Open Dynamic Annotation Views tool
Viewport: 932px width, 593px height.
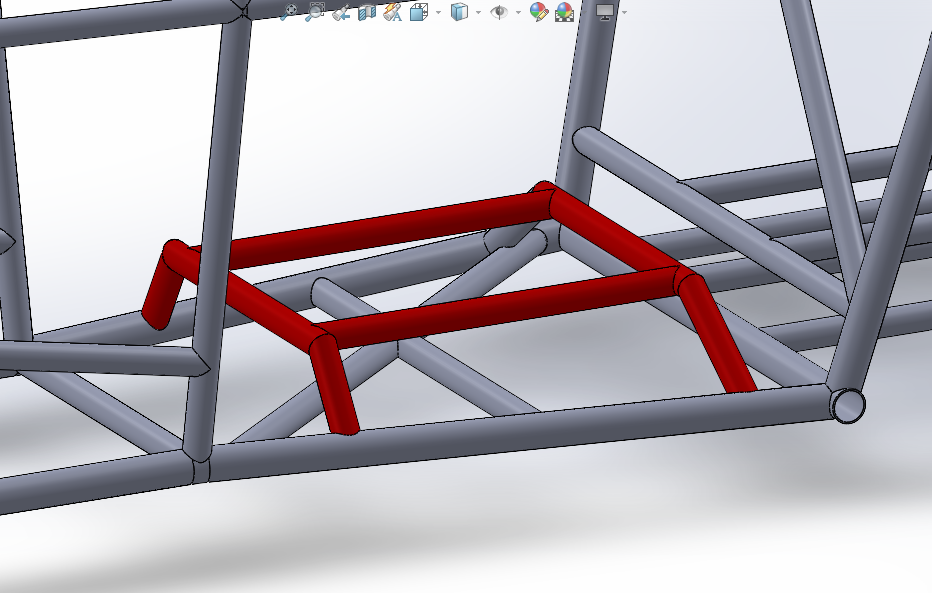coord(392,12)
